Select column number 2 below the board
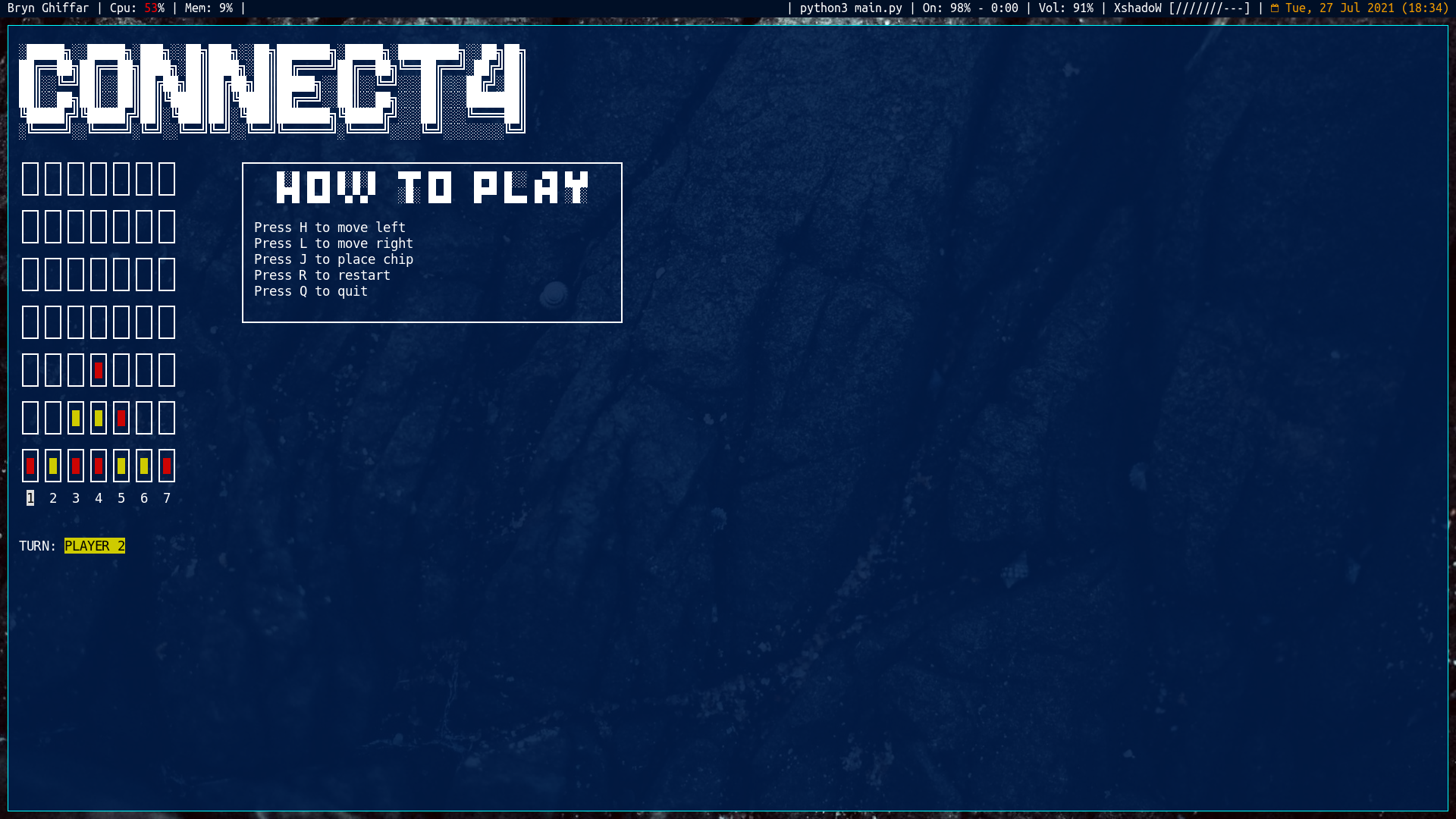Screen dimensions: 1456x819 pos(53,498)
